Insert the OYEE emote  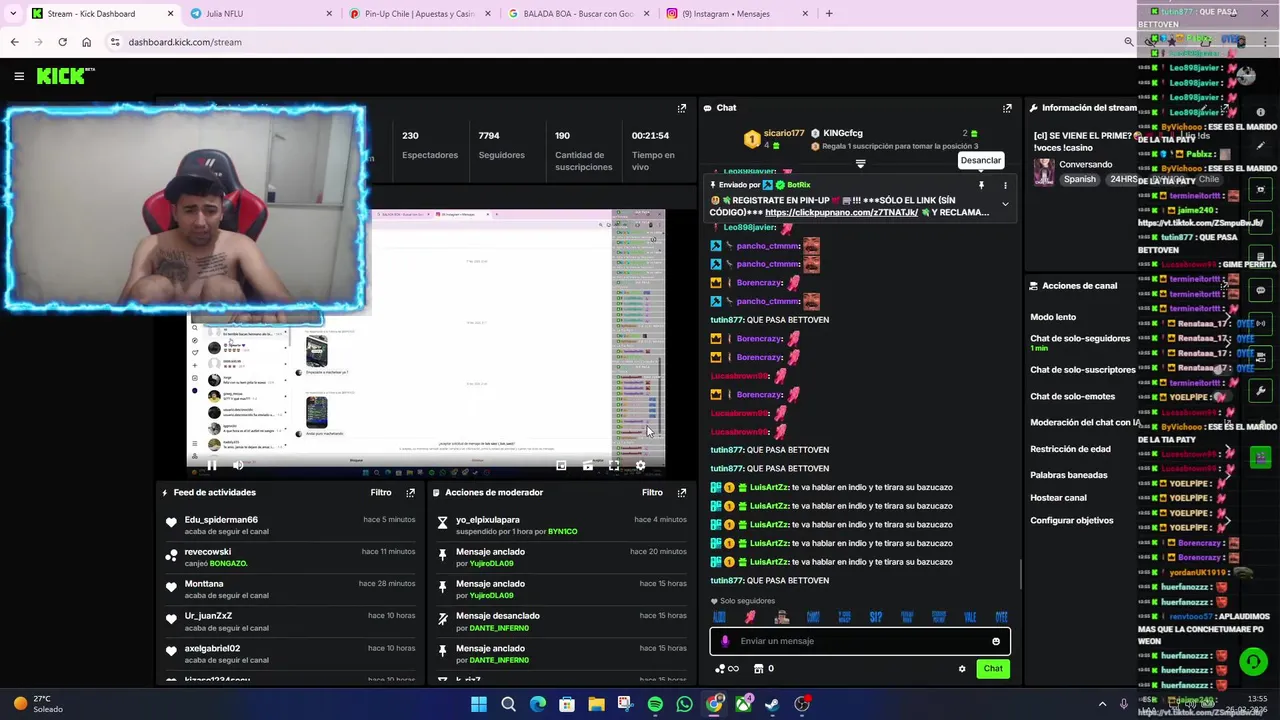click(x=1001, y=617)
